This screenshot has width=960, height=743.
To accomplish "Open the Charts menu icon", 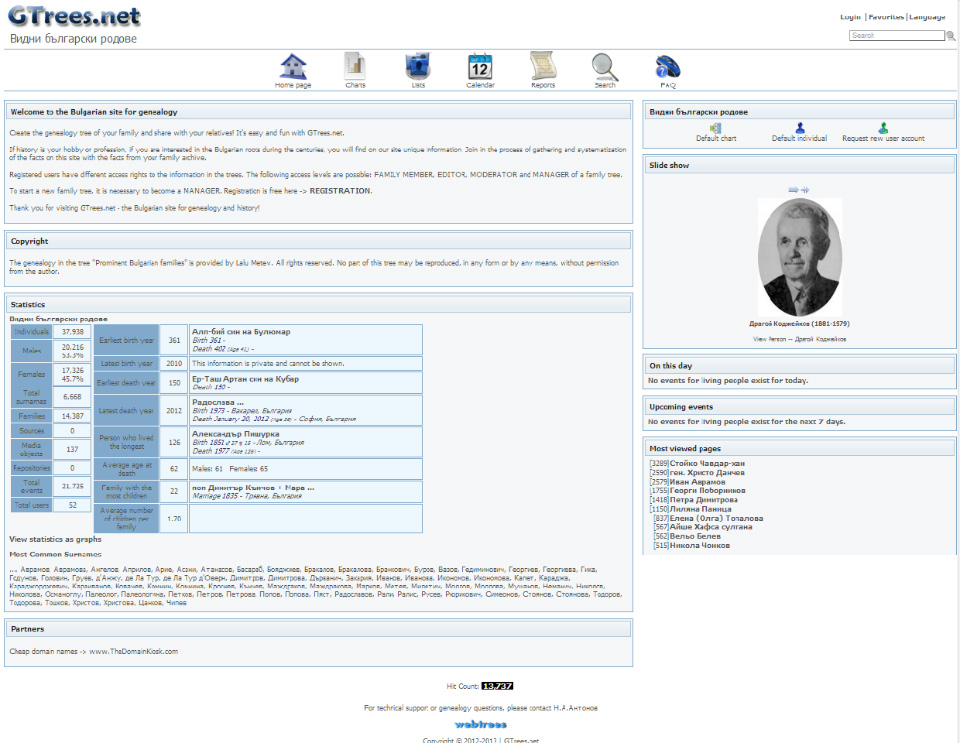I will [x=355, y=67].
